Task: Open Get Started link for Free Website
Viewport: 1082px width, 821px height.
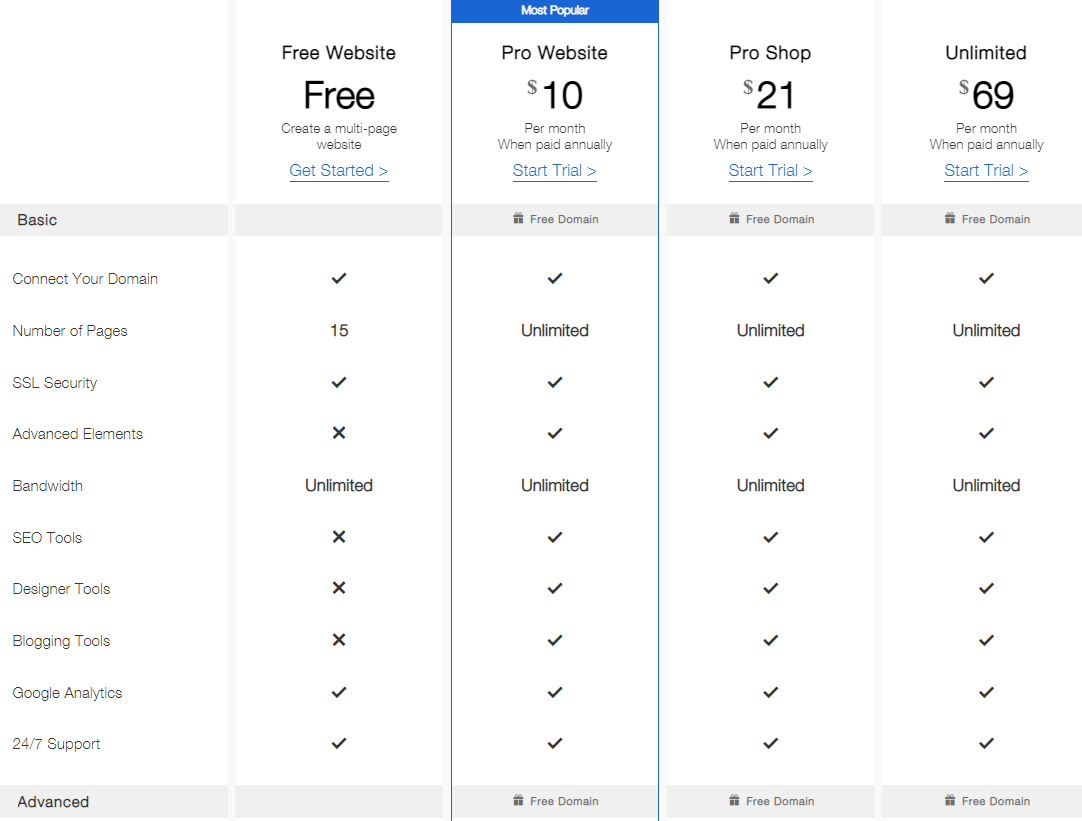Action: click(339, 170)
